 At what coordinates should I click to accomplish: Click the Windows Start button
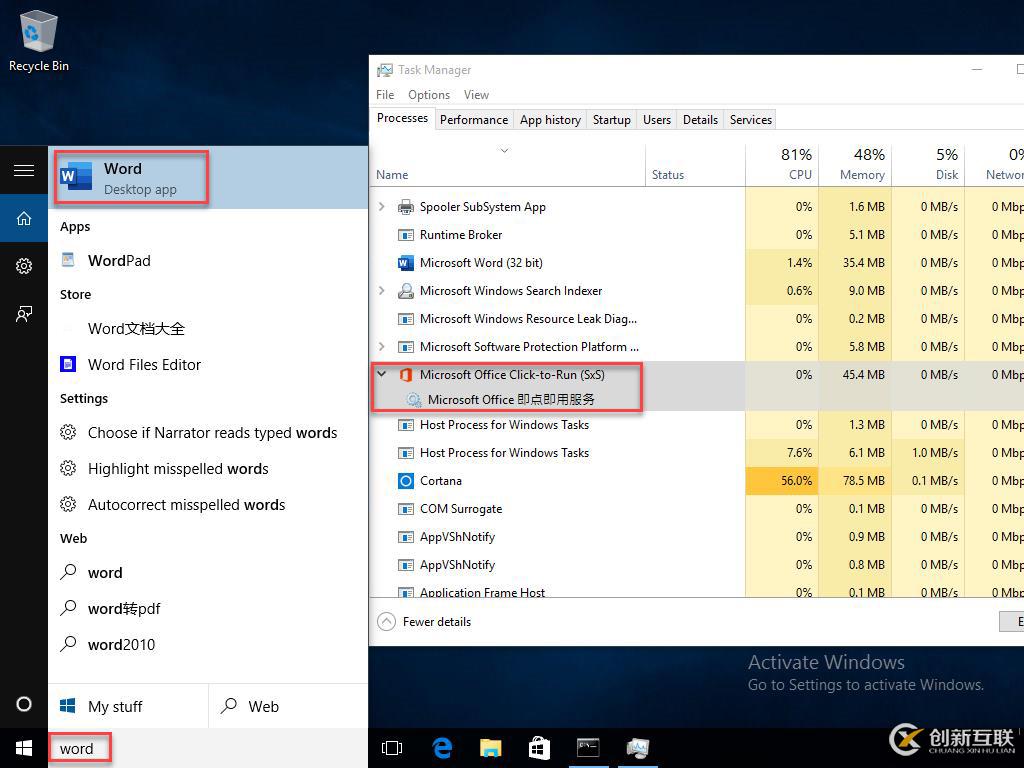pos(24,748)
